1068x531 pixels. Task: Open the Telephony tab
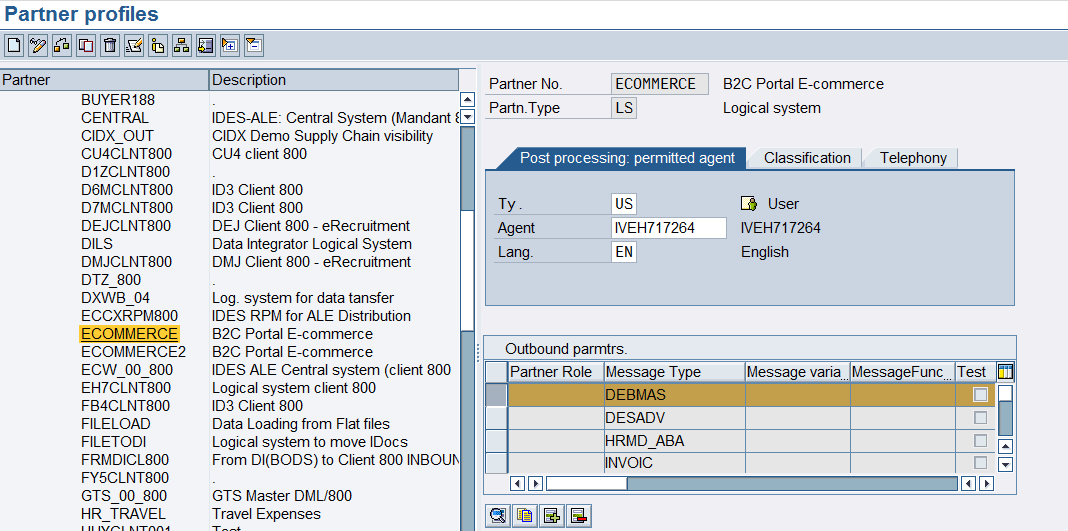pyautogui.click(x=913, y=158)
